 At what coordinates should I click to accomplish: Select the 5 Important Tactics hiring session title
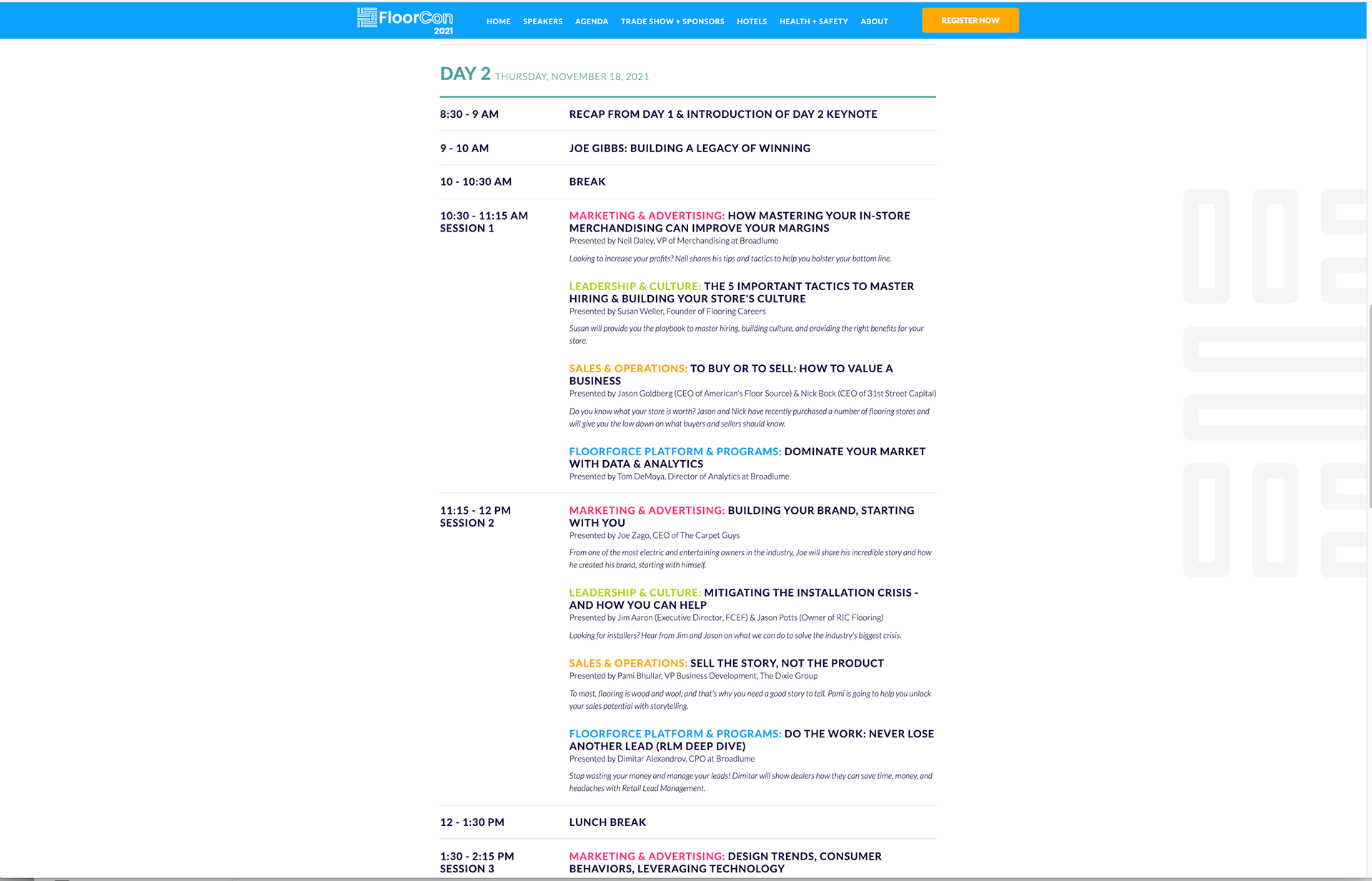[742, 293]
